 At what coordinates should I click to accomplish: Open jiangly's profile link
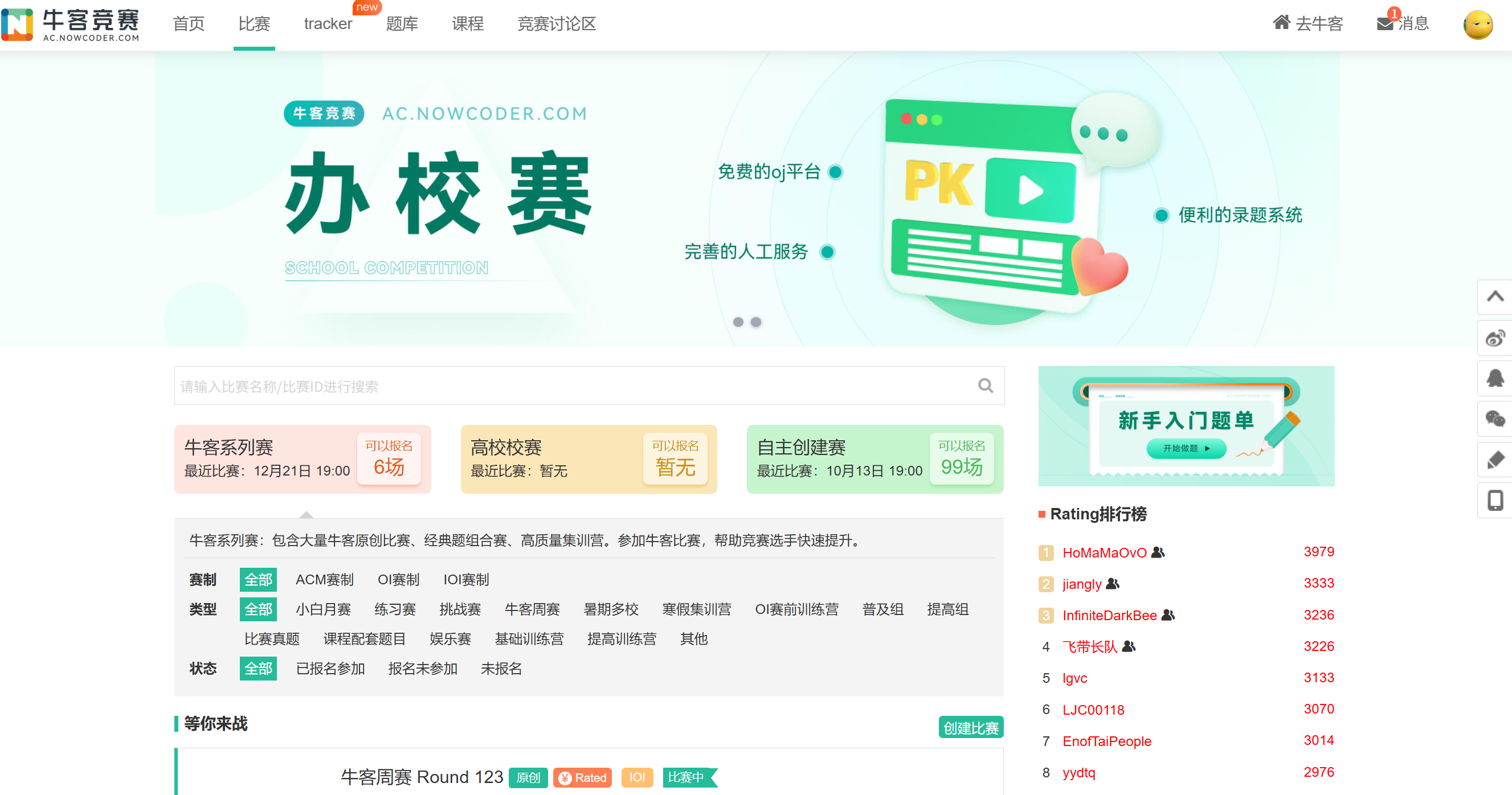point(1081,584)
